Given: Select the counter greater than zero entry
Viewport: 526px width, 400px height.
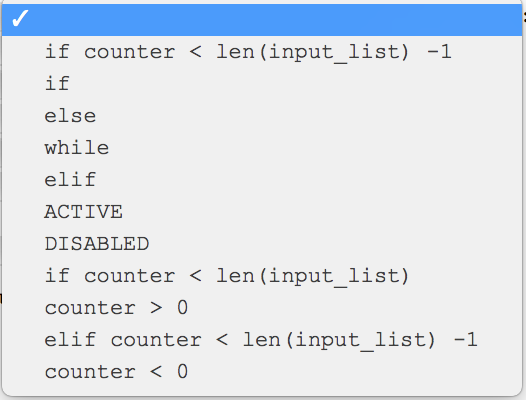Looking at the screenshot, I should click(262, 308).
